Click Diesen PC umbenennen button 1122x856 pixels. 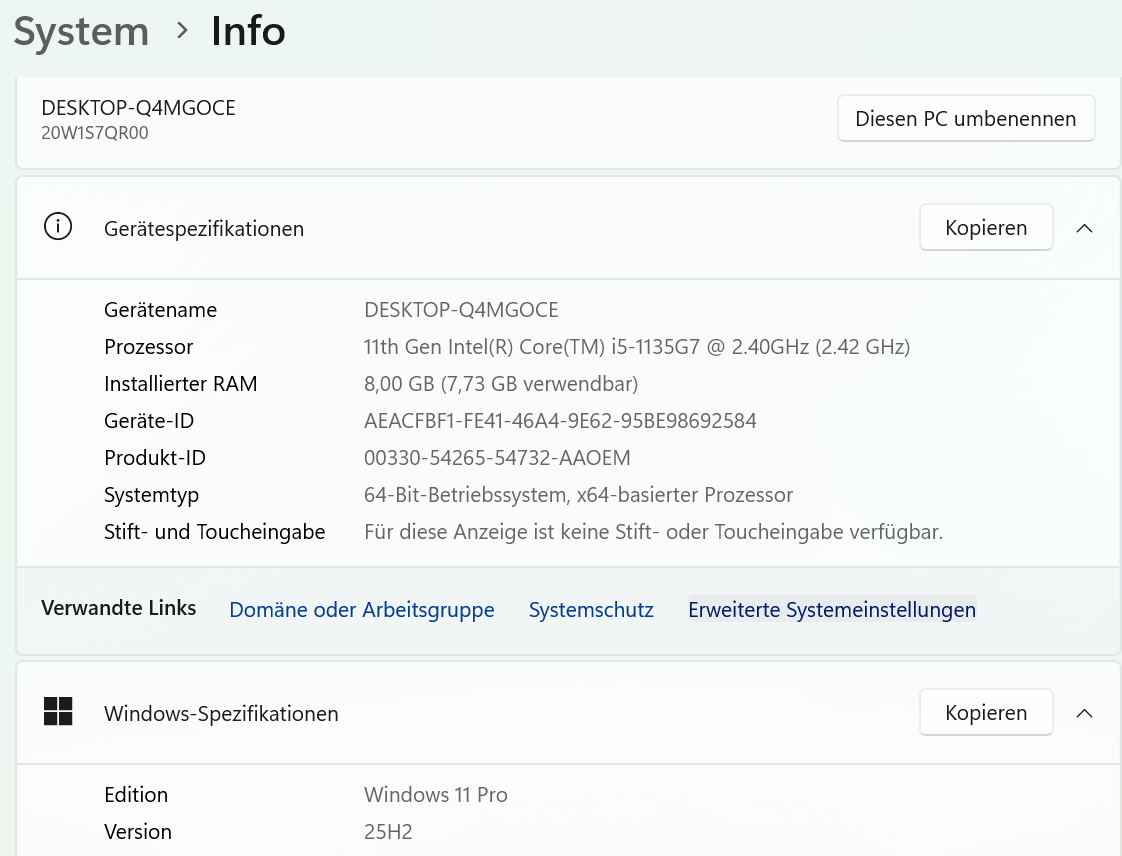(x=966, y=118)
